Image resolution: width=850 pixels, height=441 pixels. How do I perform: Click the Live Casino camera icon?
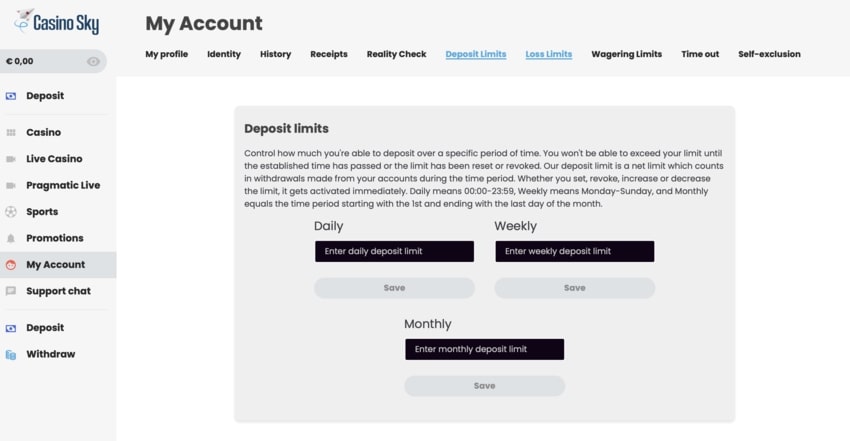[11, 159]
